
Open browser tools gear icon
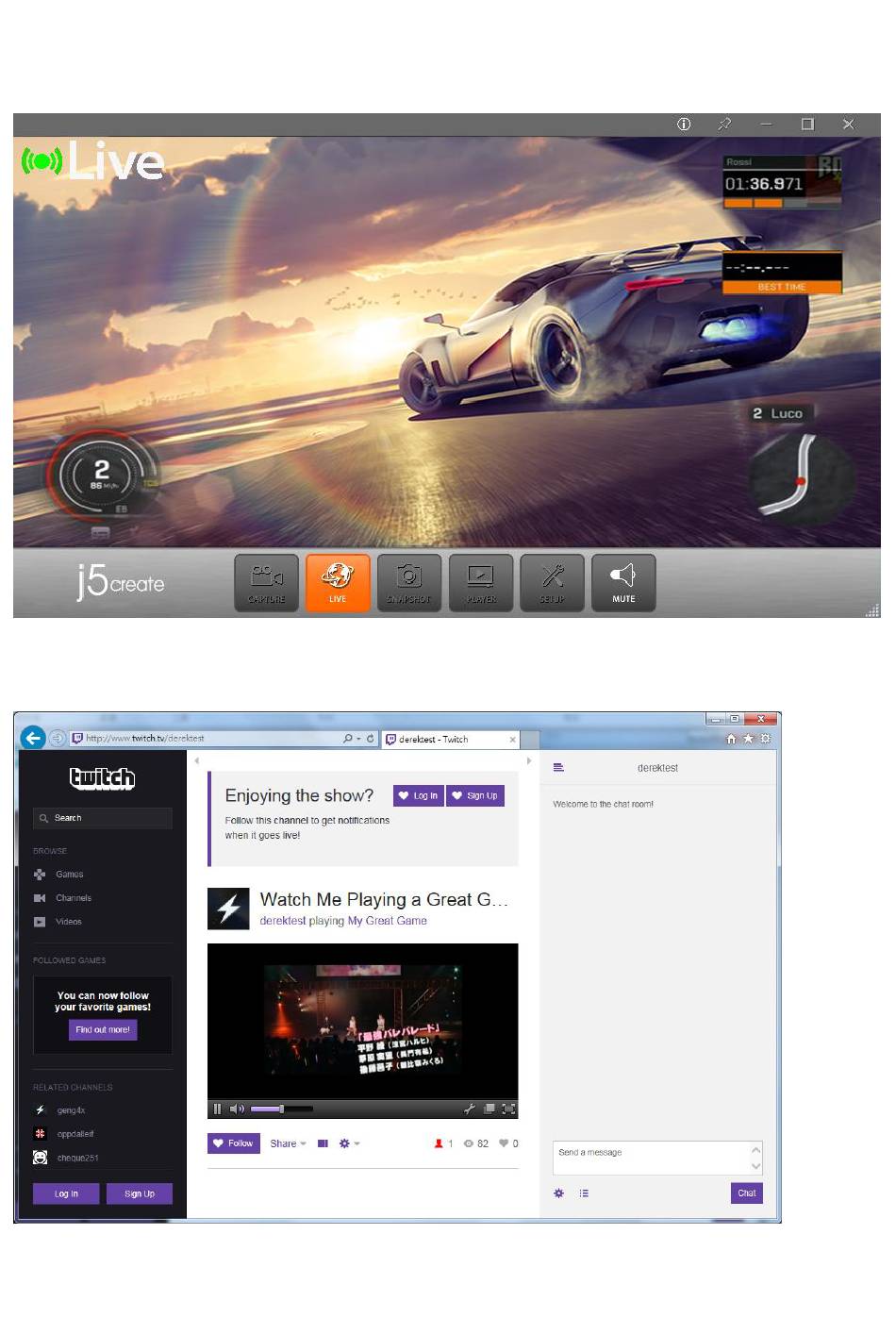click(765, 739)
